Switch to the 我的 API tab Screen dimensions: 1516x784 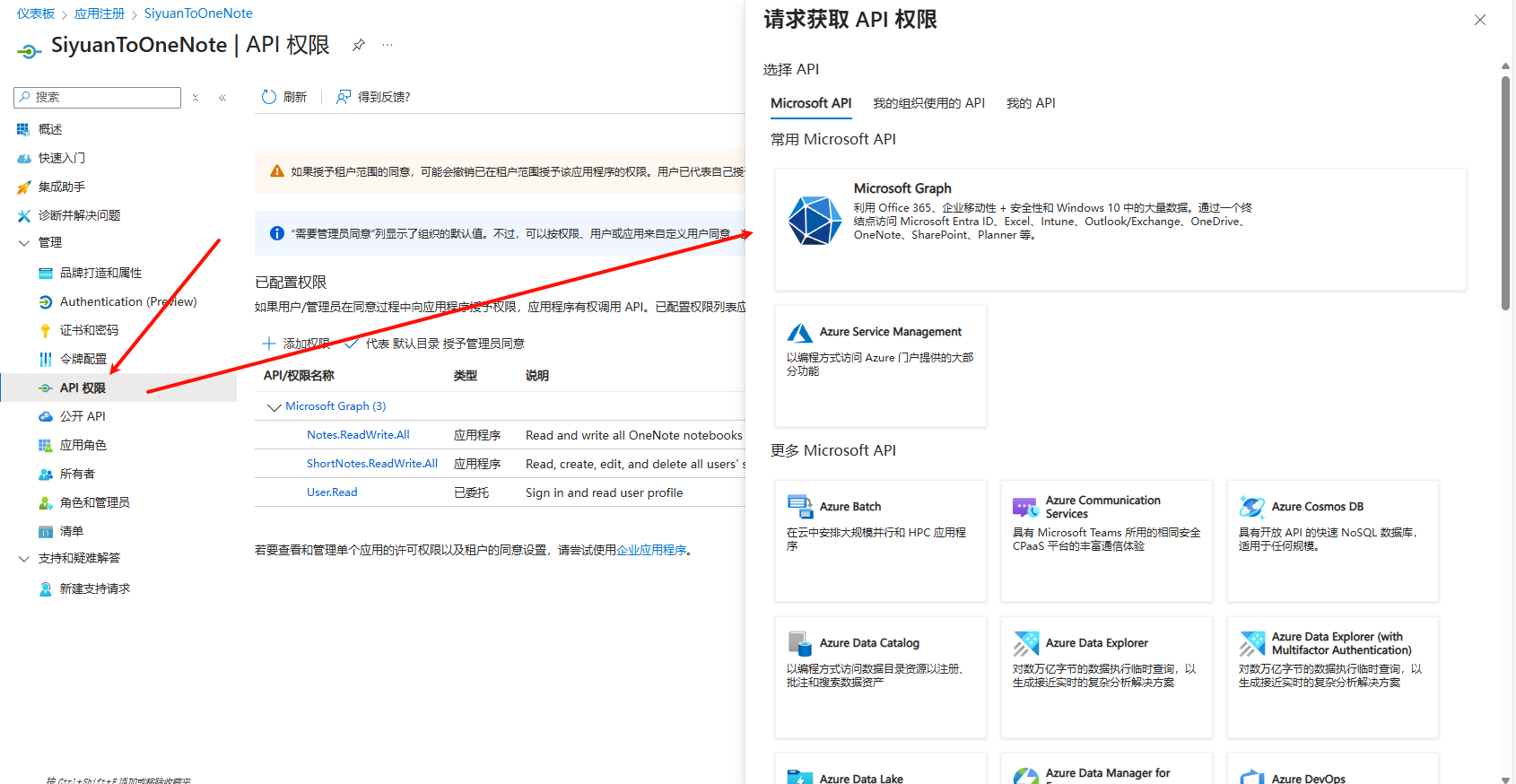pyautogui.click(x=1031, y=103)
